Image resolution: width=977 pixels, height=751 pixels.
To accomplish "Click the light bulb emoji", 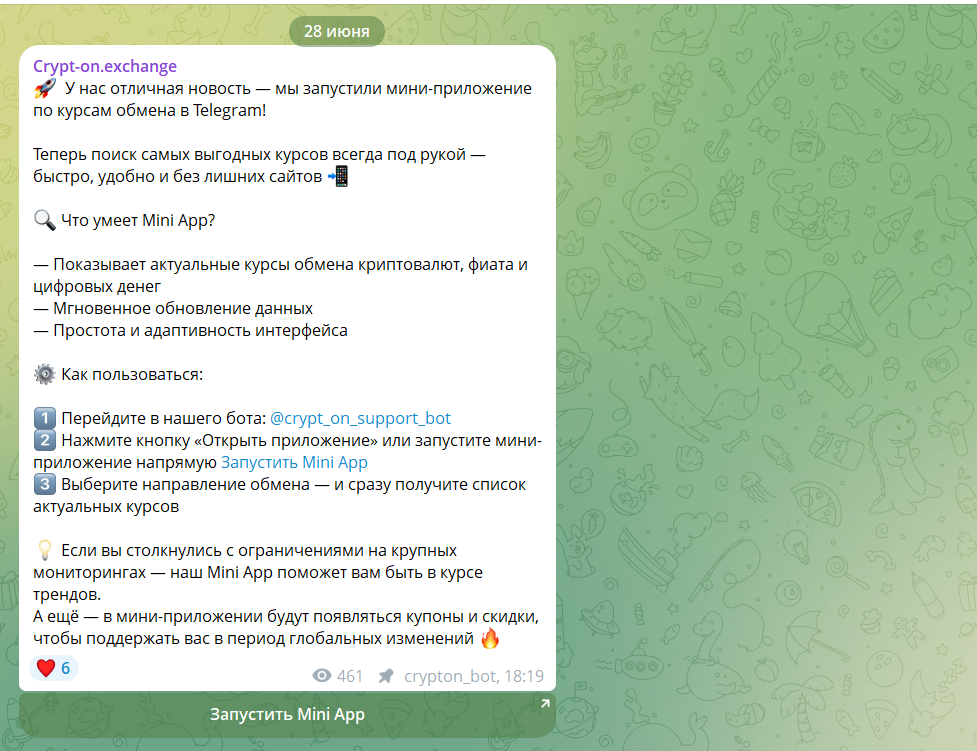I will (44, 550).
